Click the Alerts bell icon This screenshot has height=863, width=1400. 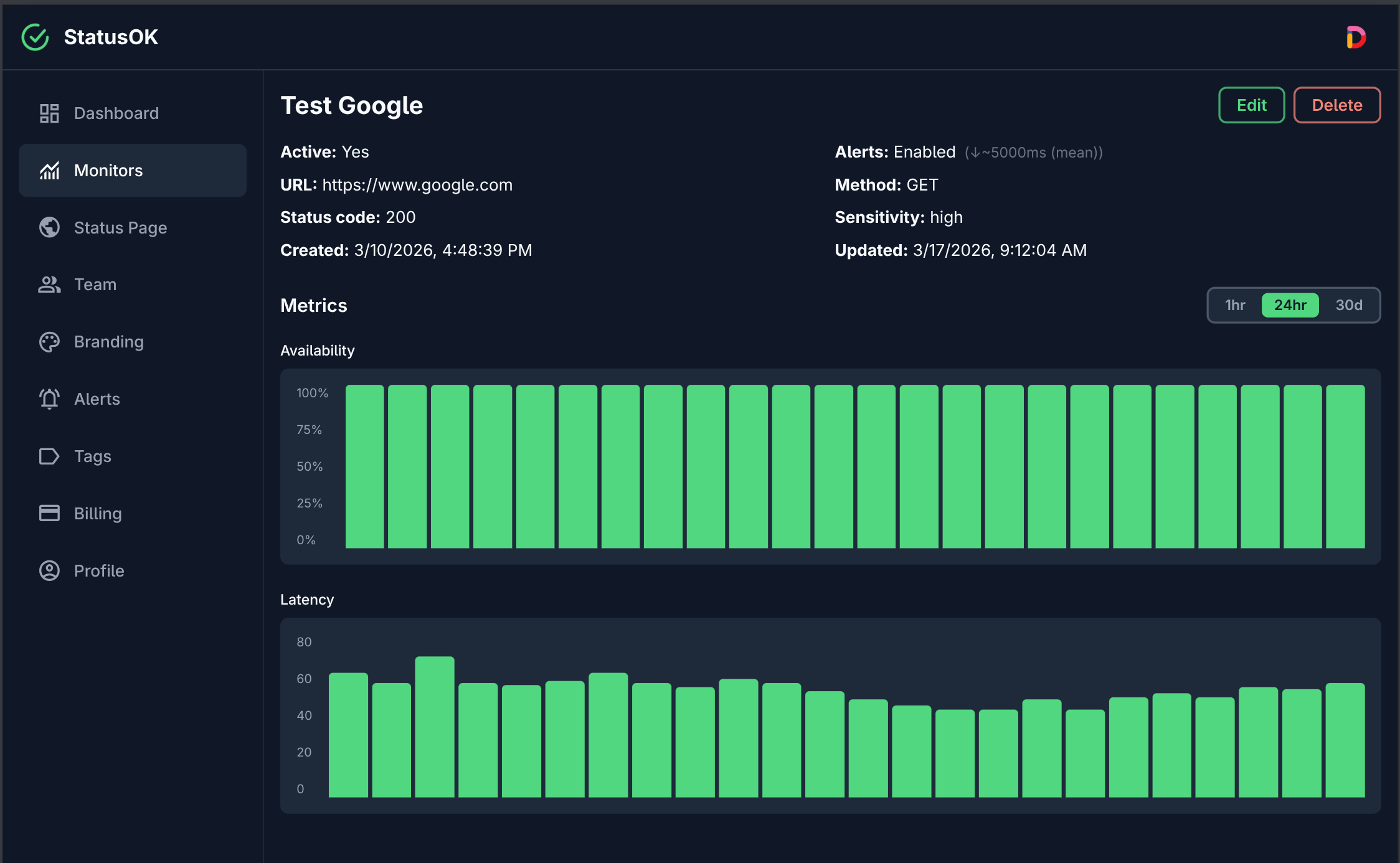tap(49, 399)
